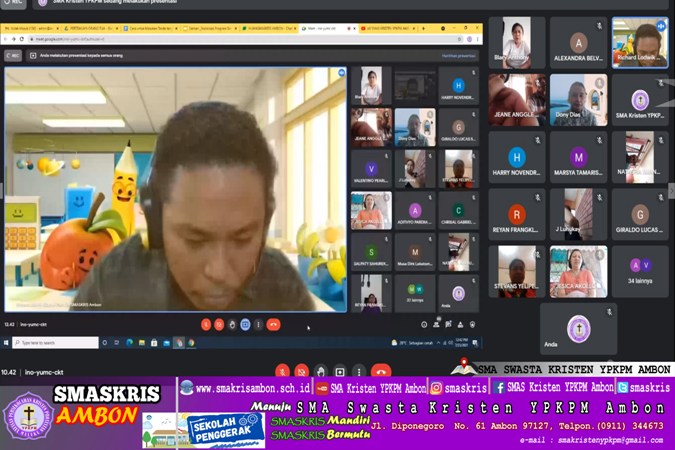Click Hentikan presentasi to stop presenting
Screen dimensions: 675x450
click(459, 56)
